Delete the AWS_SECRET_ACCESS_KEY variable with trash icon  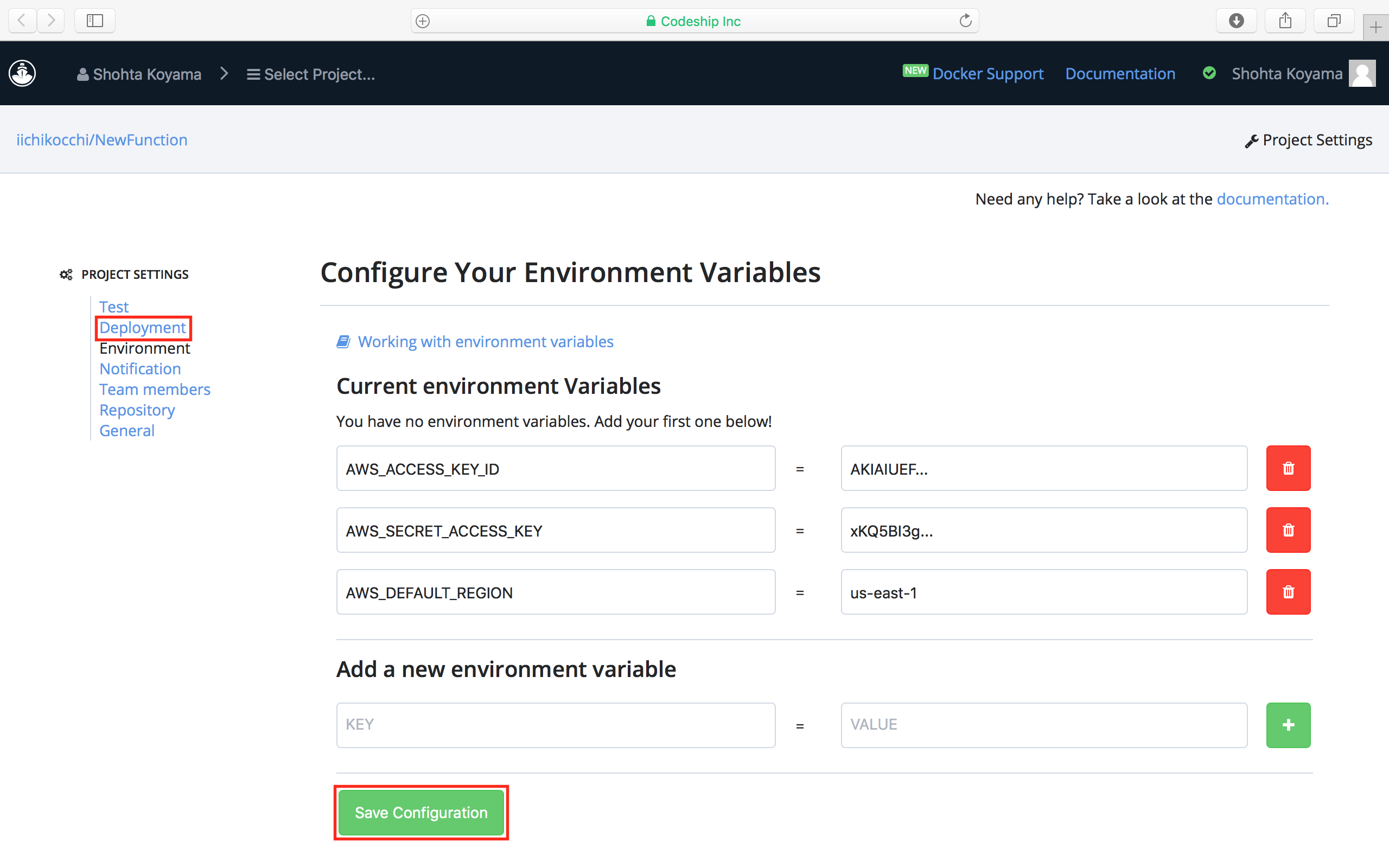click(x=1288, y=530)
